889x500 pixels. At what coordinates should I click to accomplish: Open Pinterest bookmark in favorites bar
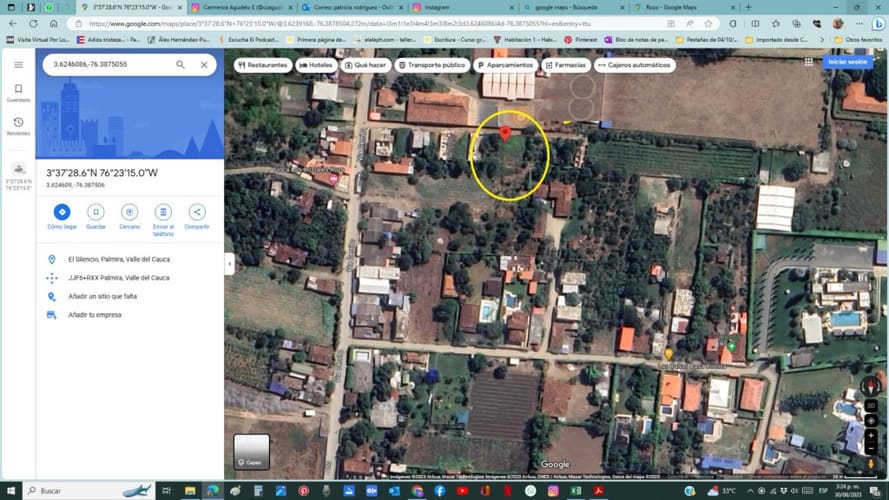pyautogui.click(x=581, y=40)
